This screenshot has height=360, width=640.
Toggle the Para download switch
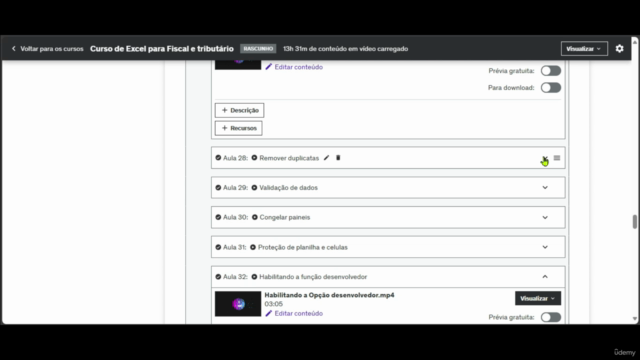(551, 88)
